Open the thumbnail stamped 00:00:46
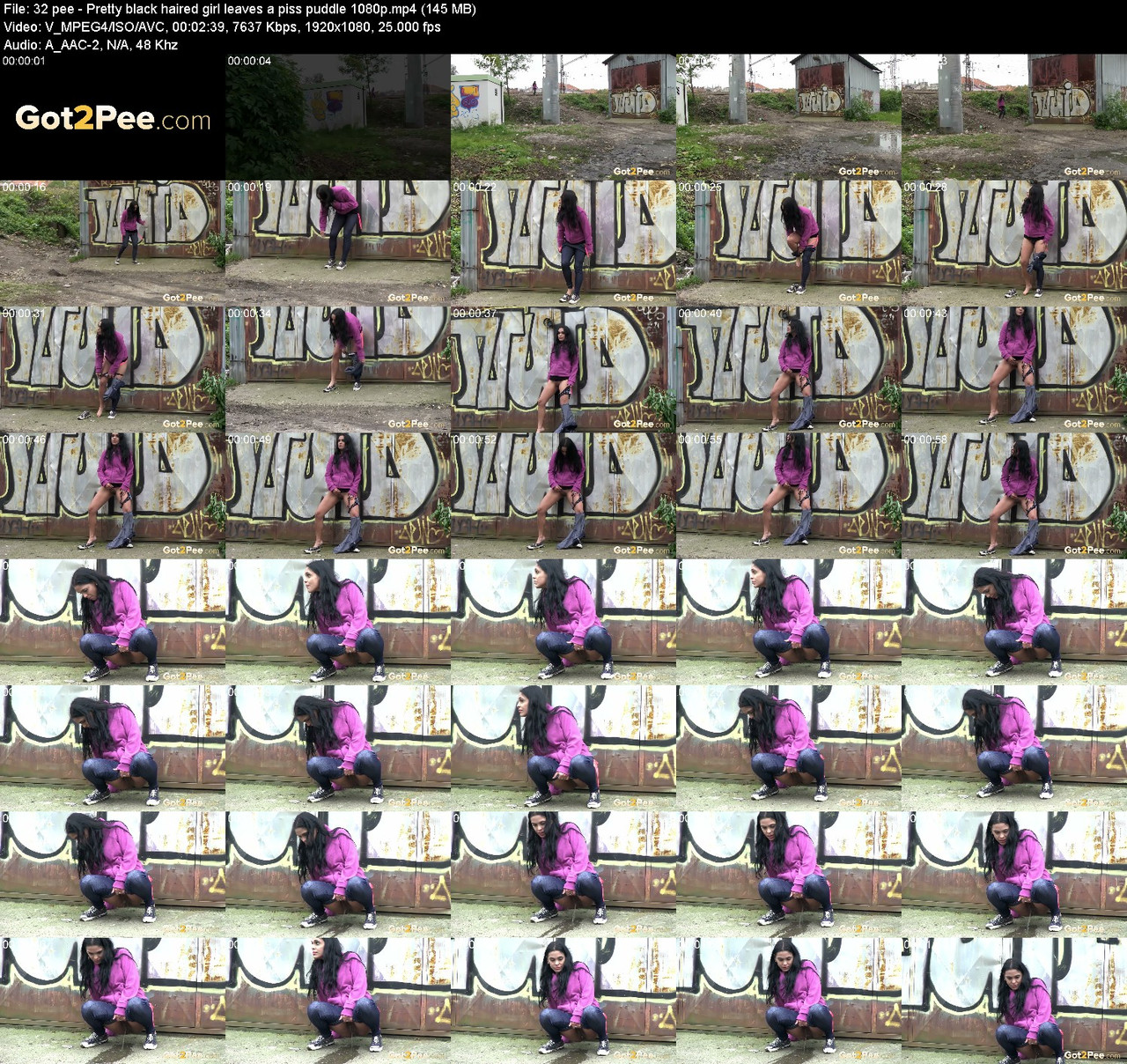Viewport: 1127px width, 1064px height. (113, 495)
